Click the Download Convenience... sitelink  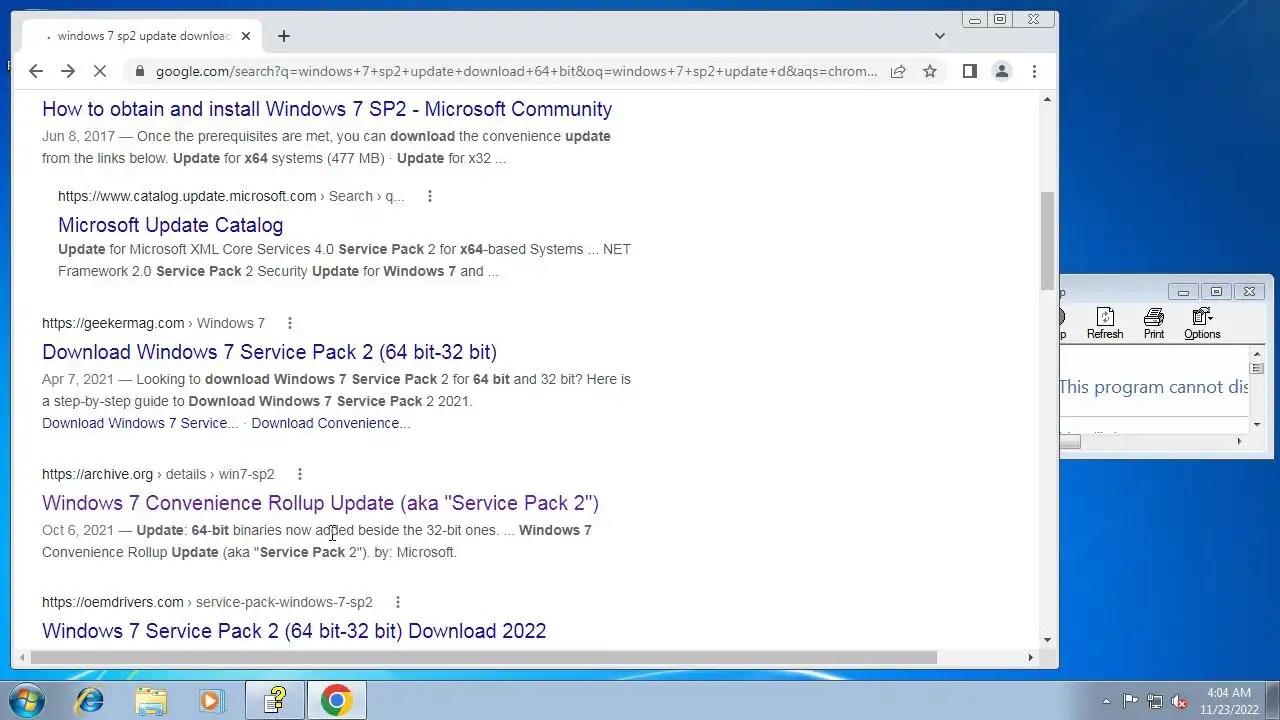click(x=331, y=423)
